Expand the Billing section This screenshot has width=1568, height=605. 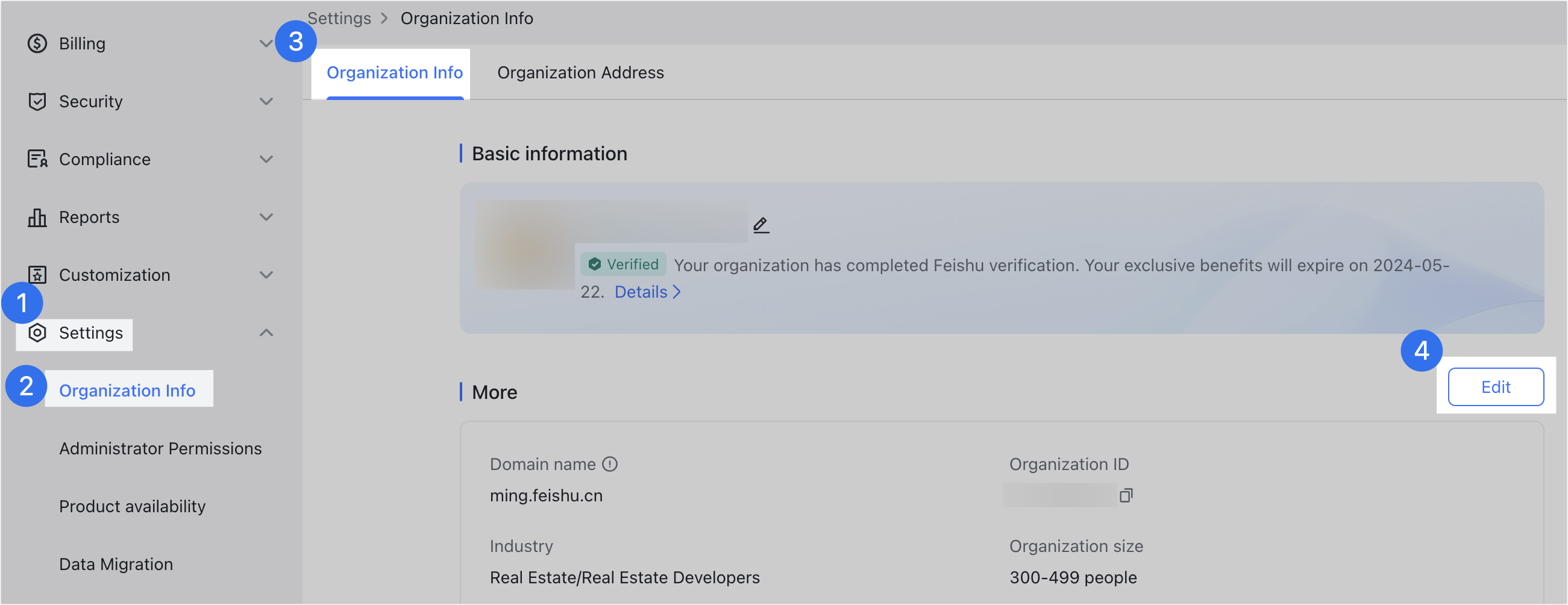tap(266, 43)
